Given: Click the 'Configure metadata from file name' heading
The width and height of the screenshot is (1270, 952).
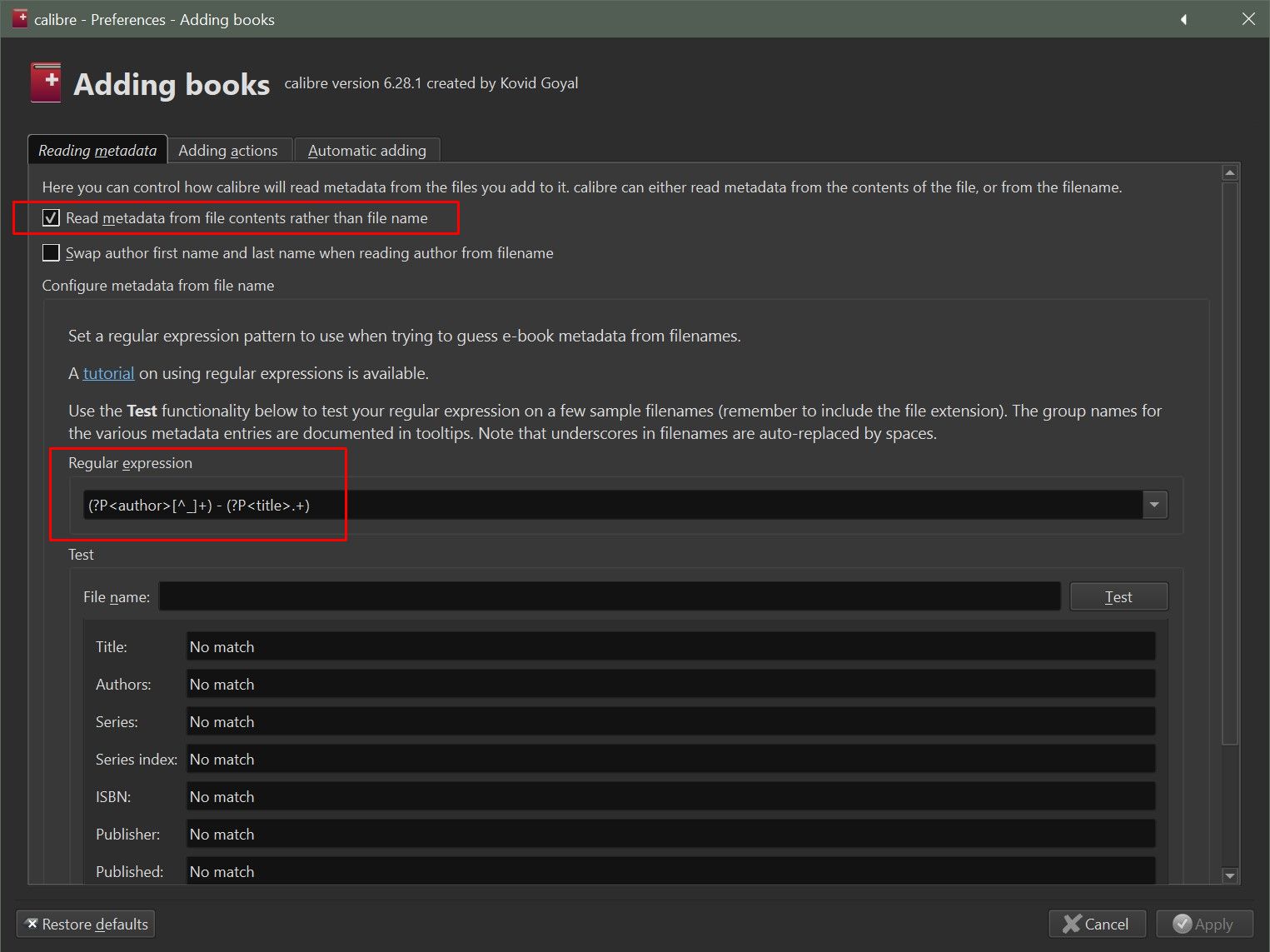Looking at the screenshot, I should pyautogui.click(x=158, y=286).
